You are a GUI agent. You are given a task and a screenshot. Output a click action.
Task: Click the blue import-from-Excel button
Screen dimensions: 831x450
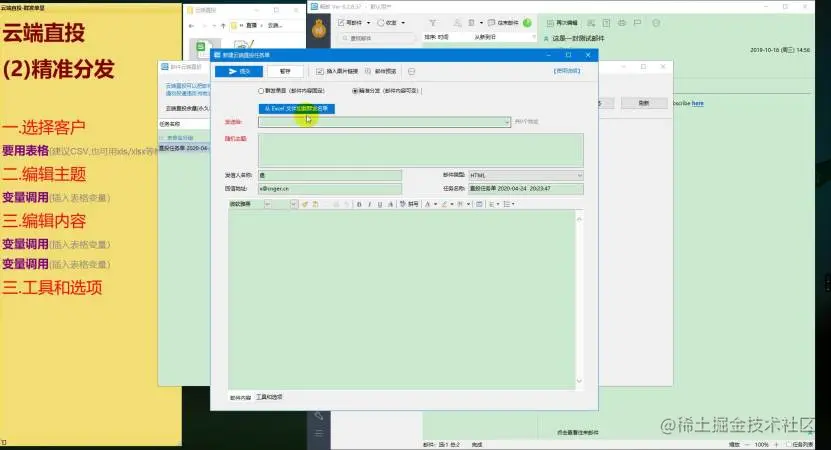pos(296,109)
